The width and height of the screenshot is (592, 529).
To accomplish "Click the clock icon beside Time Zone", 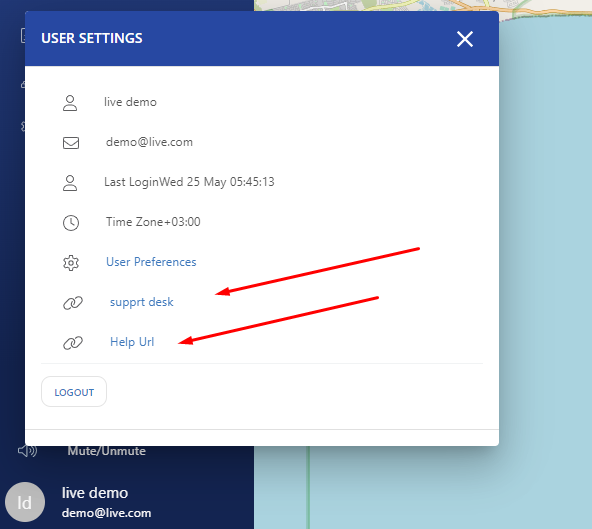I will coord(71,223).
